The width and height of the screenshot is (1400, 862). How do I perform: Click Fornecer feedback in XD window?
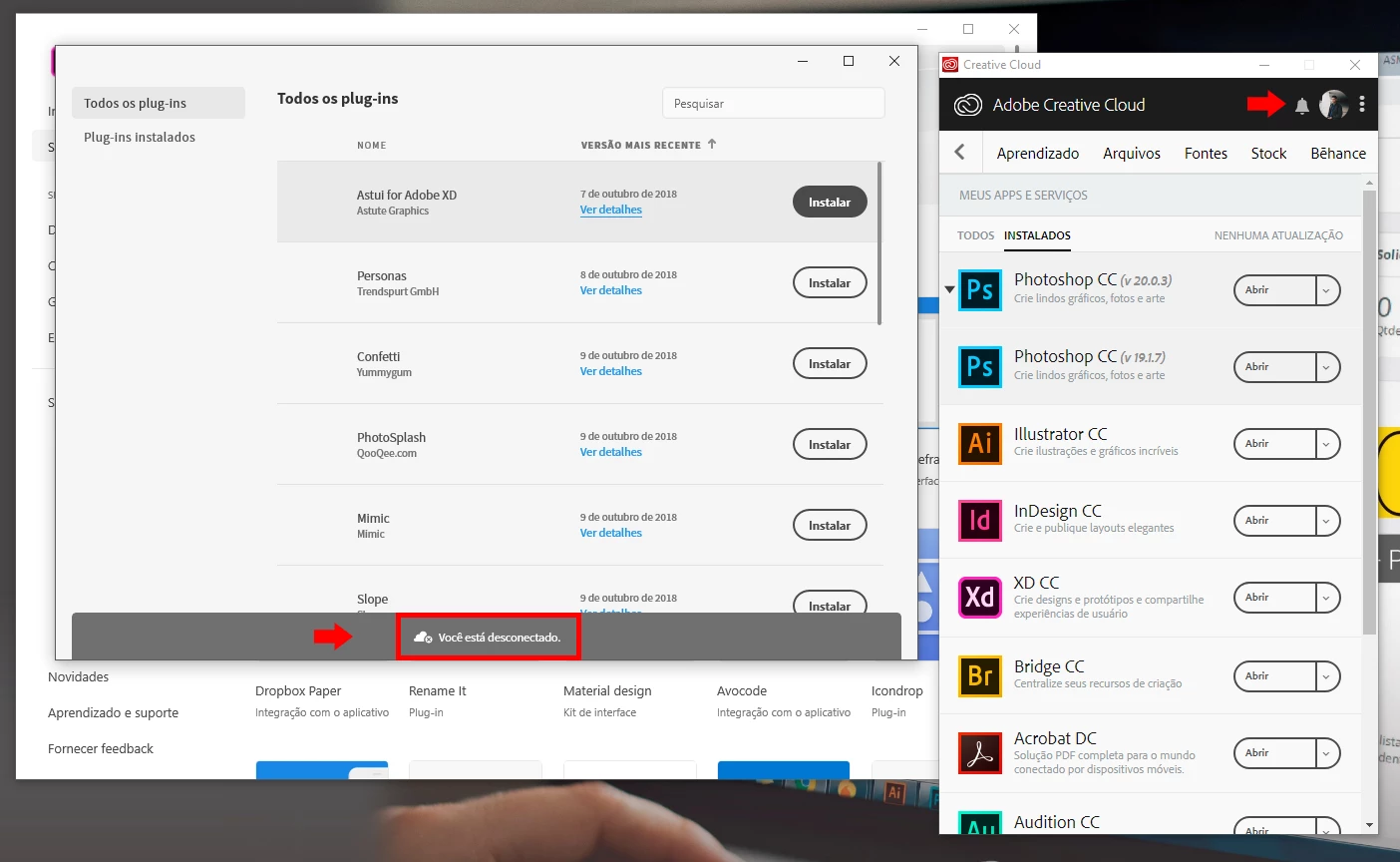click(x=100, y=748)
